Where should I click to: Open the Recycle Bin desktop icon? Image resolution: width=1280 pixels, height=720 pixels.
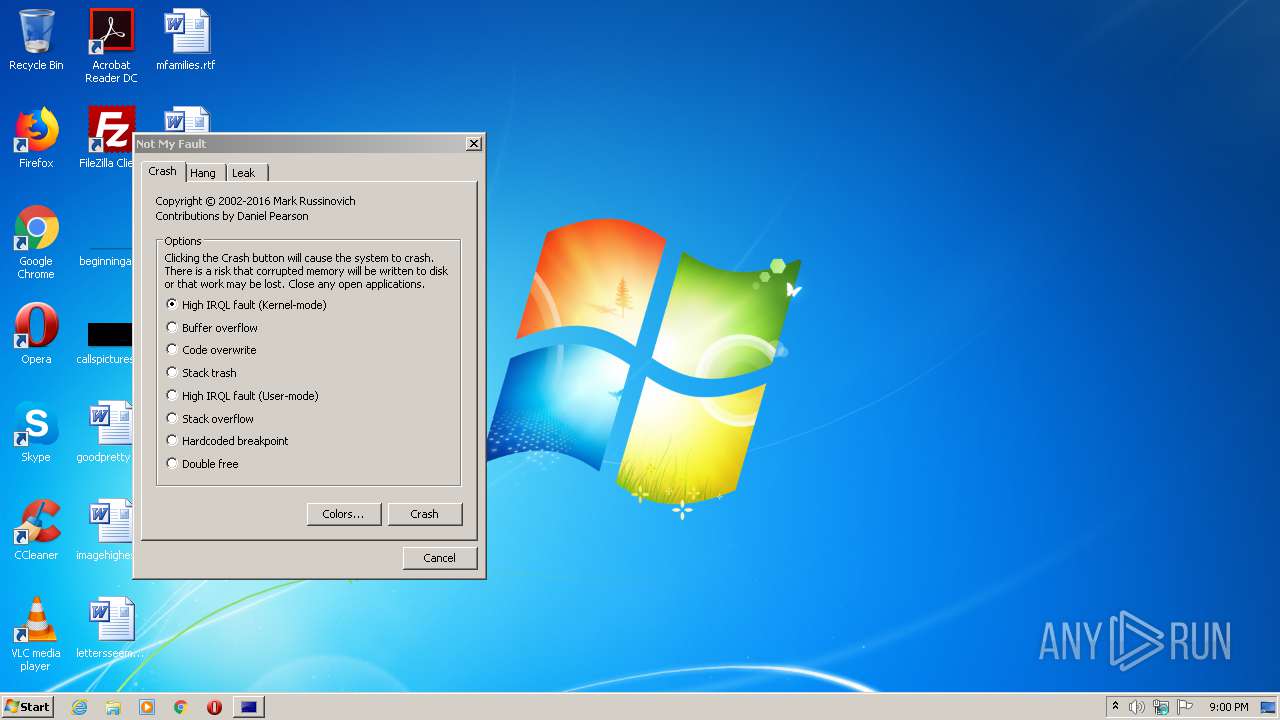pyautogui.click(x=36, y=40)
